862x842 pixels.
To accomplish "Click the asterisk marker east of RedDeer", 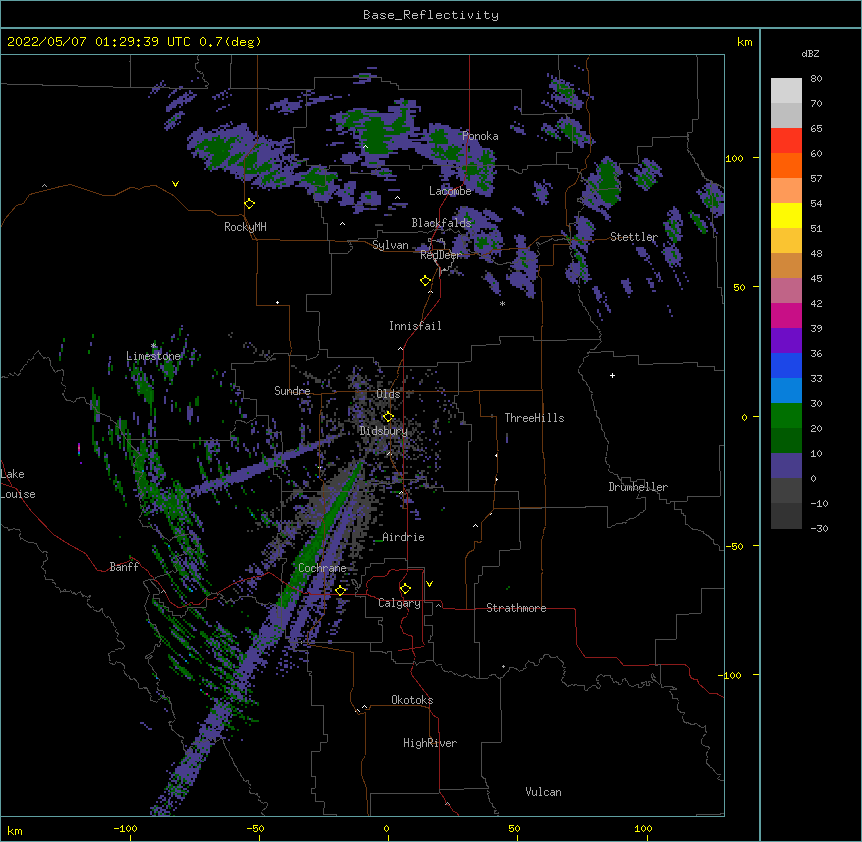I will [502, 304].
